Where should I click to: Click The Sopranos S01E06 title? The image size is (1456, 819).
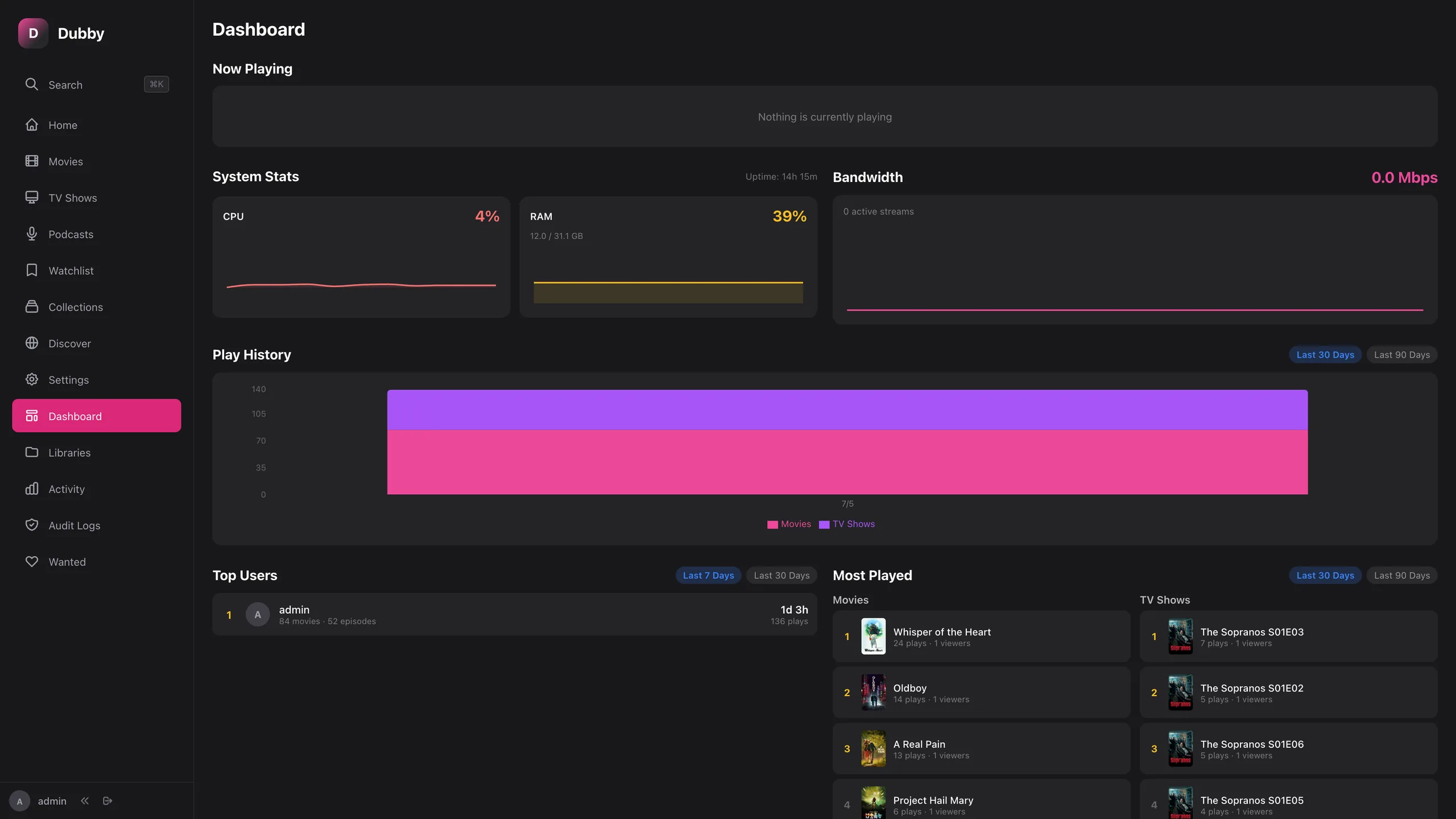pyautogui.click(x=1252, y=744)
